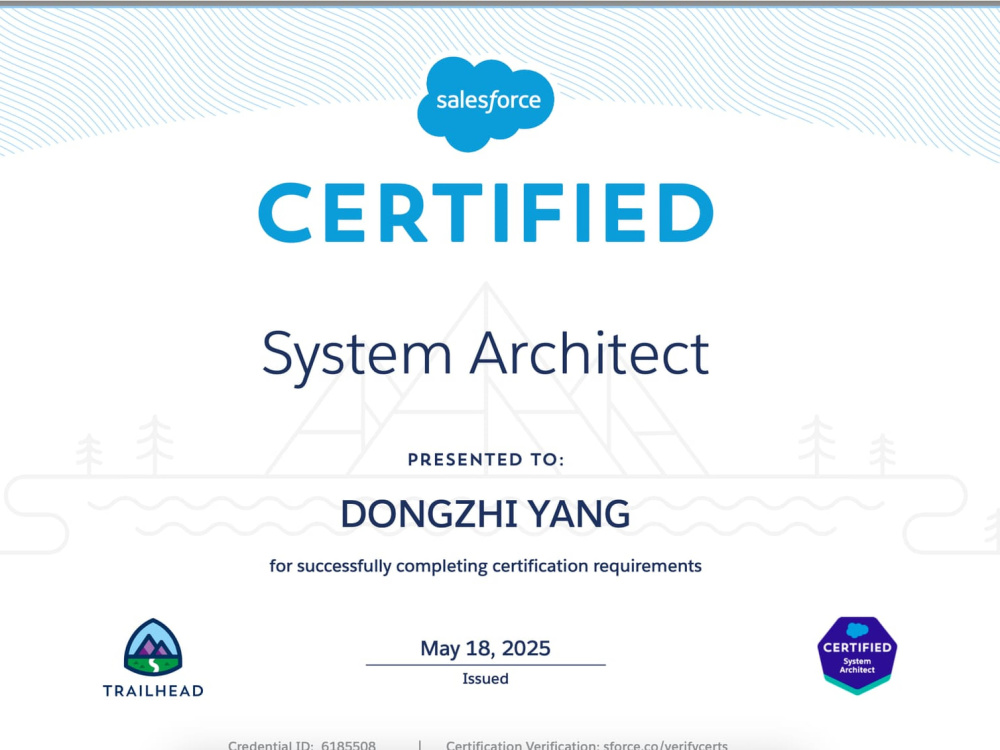Click the date May 18, 2025
Image resolution: width=1000 pixels, height=750 pixels.
(485, 648)
